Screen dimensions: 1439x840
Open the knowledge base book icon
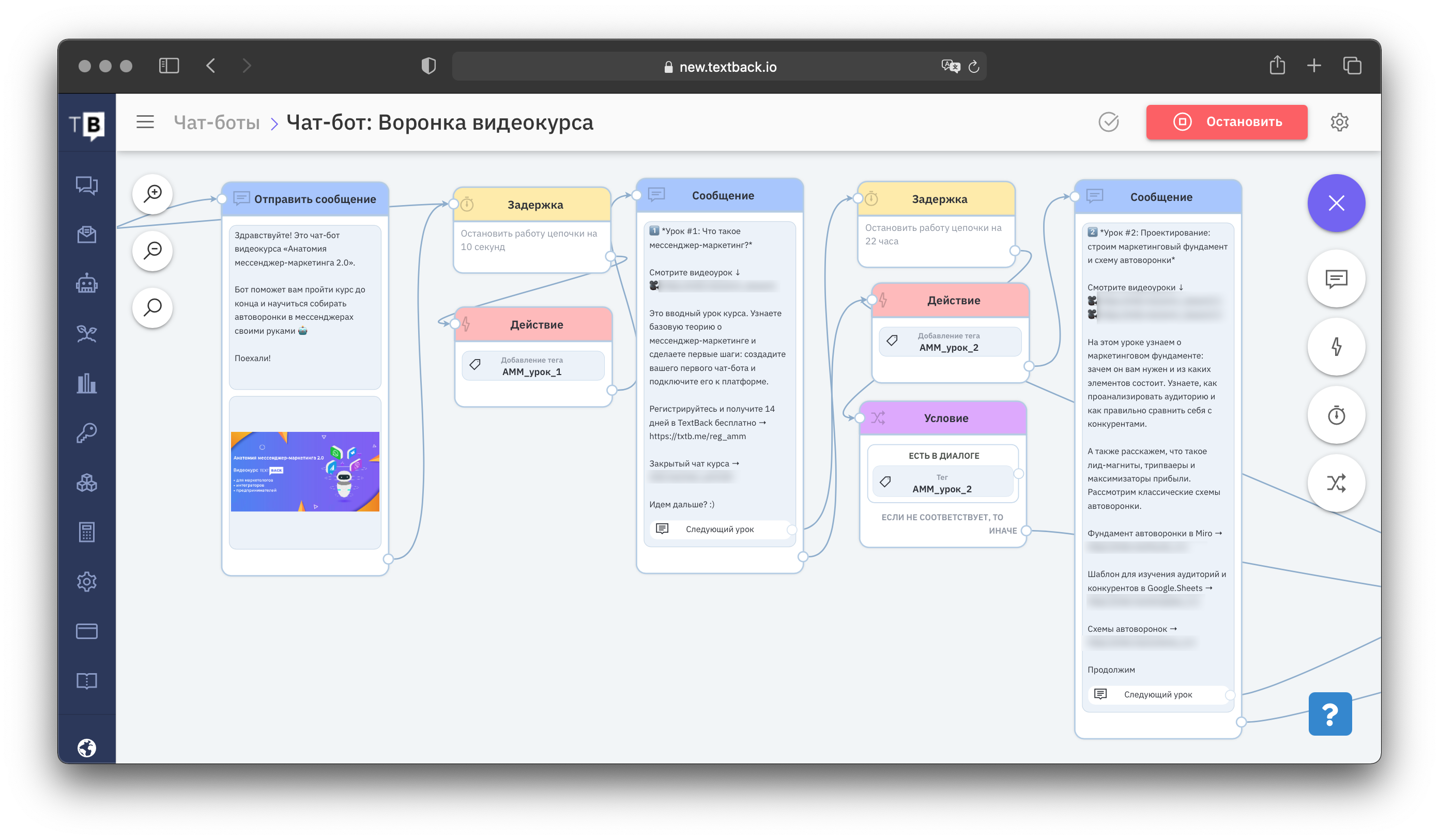87,680
